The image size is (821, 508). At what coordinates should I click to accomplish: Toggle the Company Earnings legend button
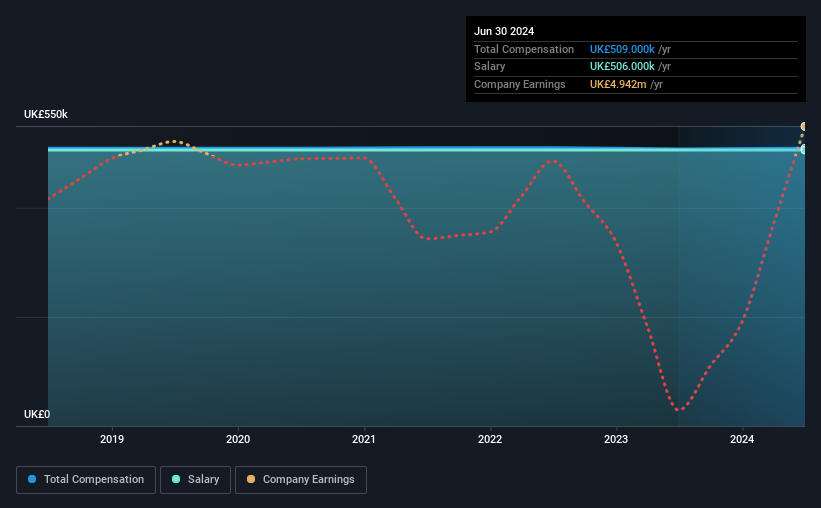301,480
